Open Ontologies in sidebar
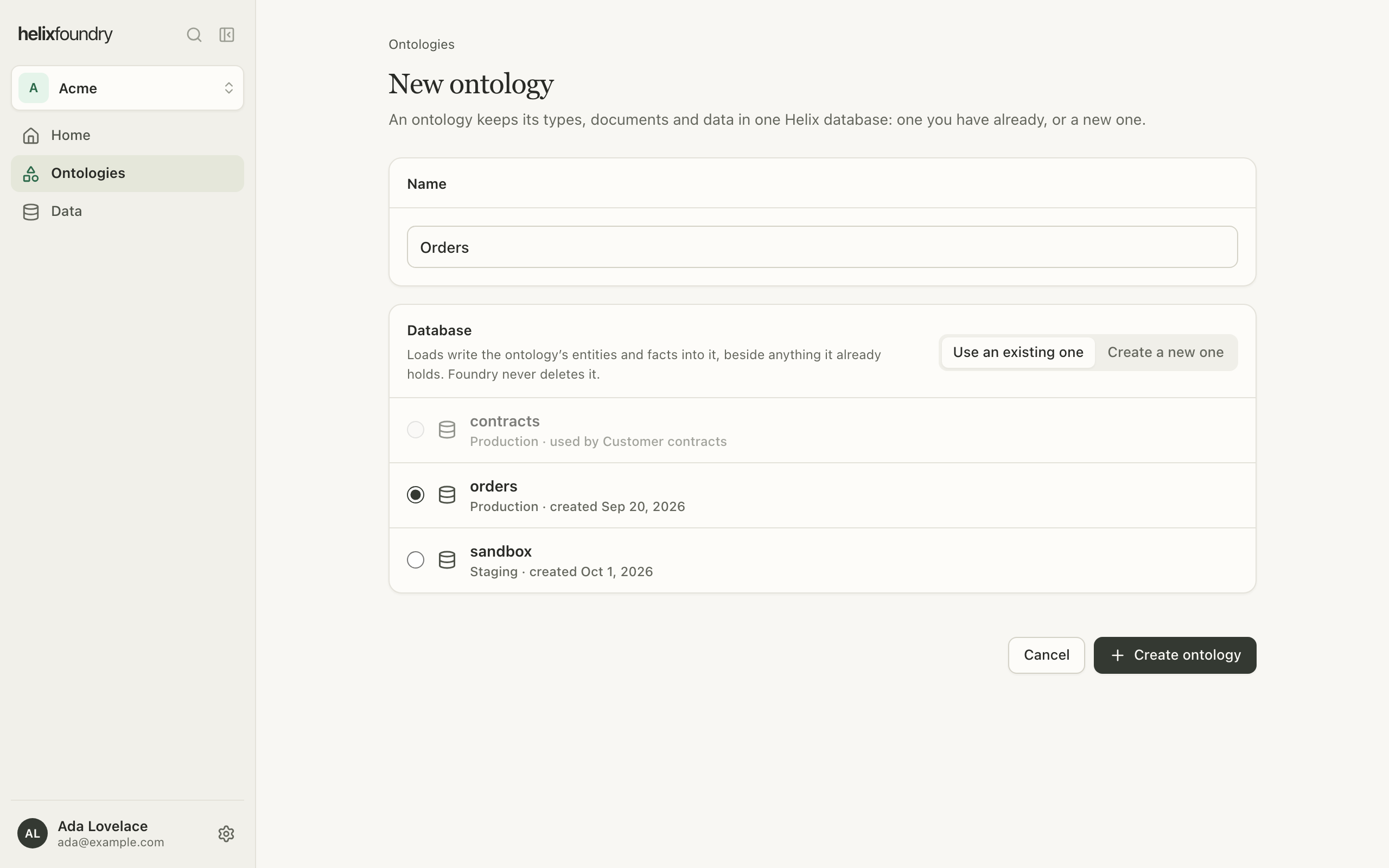The width and height of the screenshot is (1389, 868). point(128,174)
